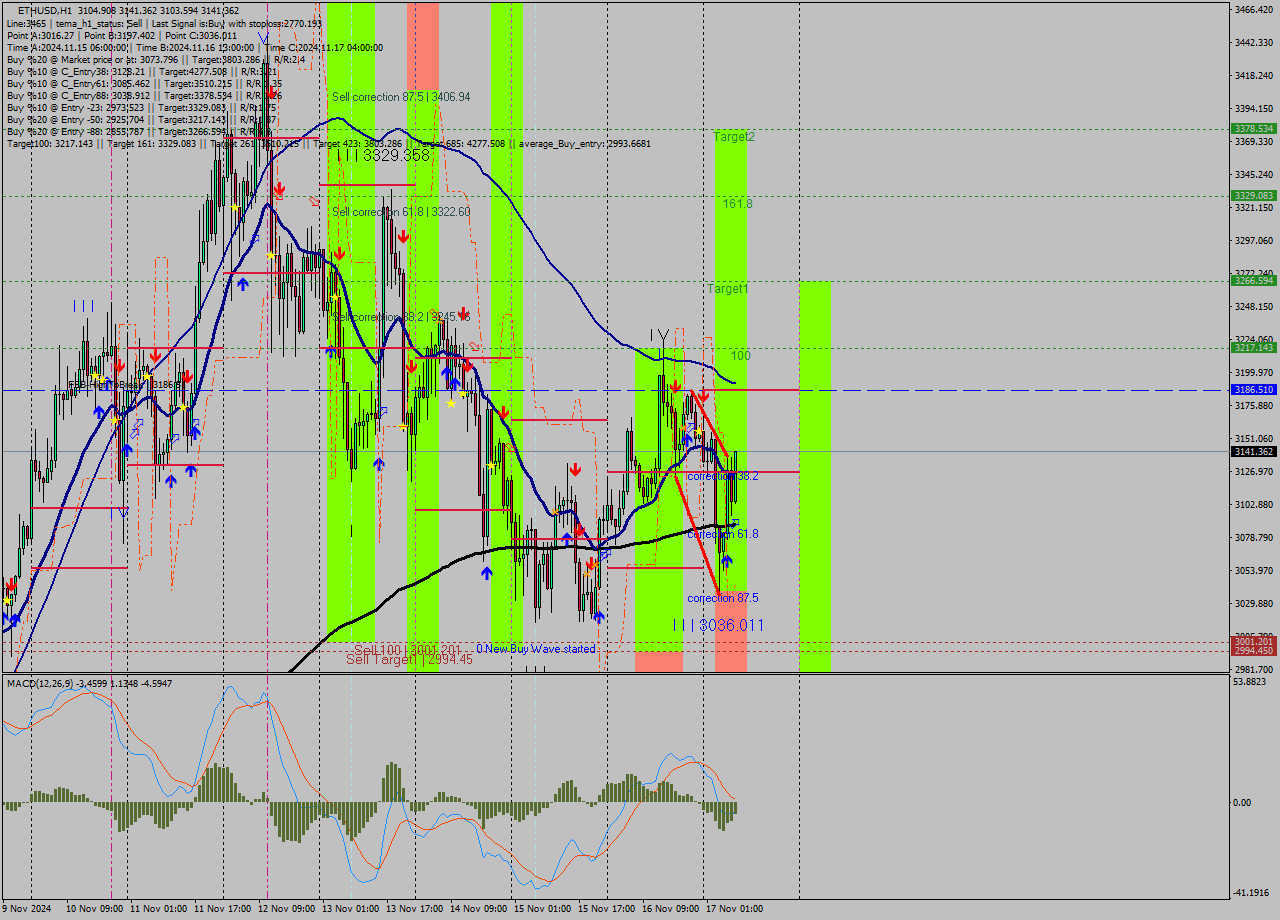This screenshot has width=1280, height=920.
Task: Click the current price tag 3141.362
Action: [1253, 452]
